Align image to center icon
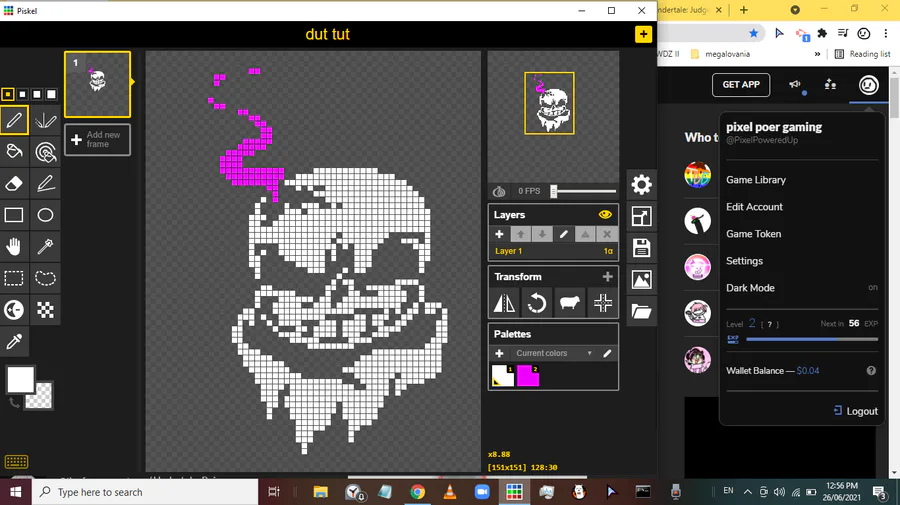900x505 pixels. 603,303
